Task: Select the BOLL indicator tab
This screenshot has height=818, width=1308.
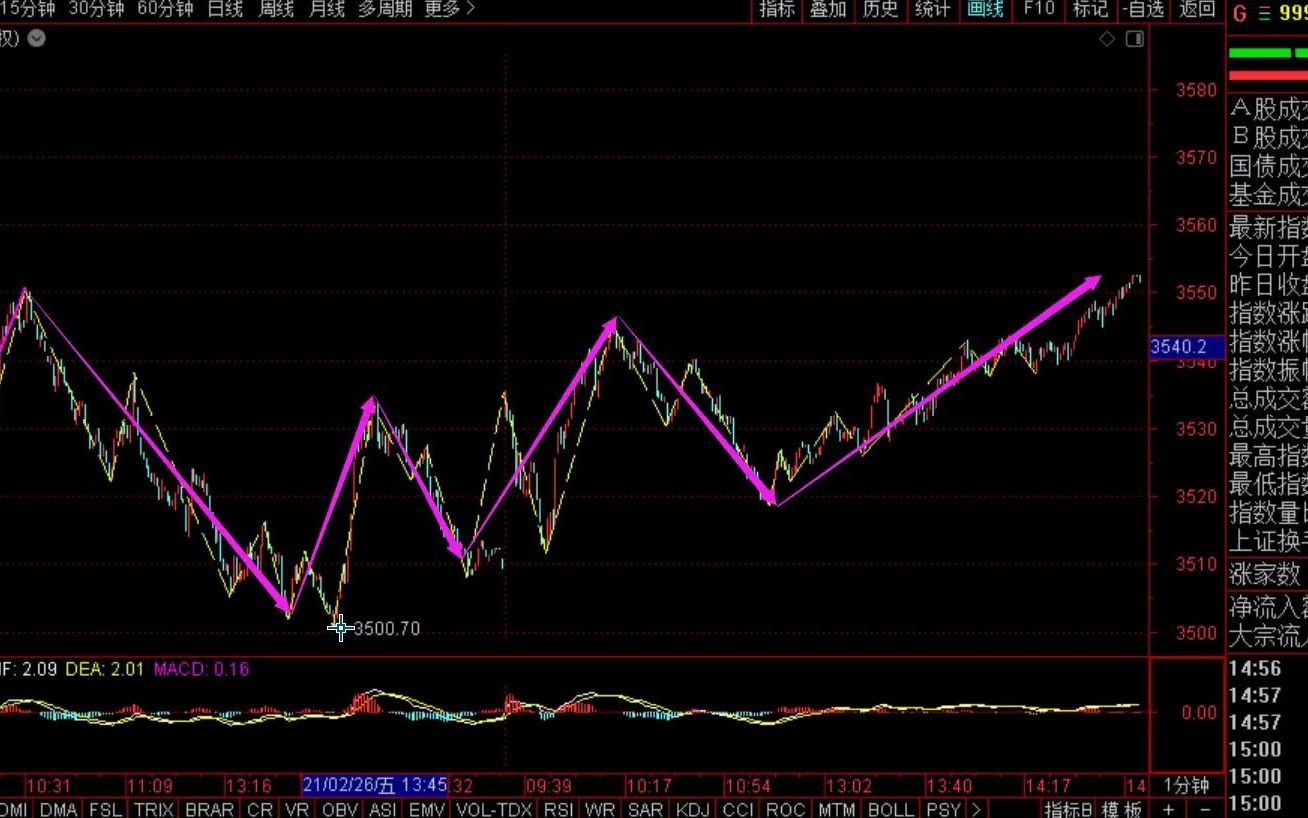Action: coord(890,809)
